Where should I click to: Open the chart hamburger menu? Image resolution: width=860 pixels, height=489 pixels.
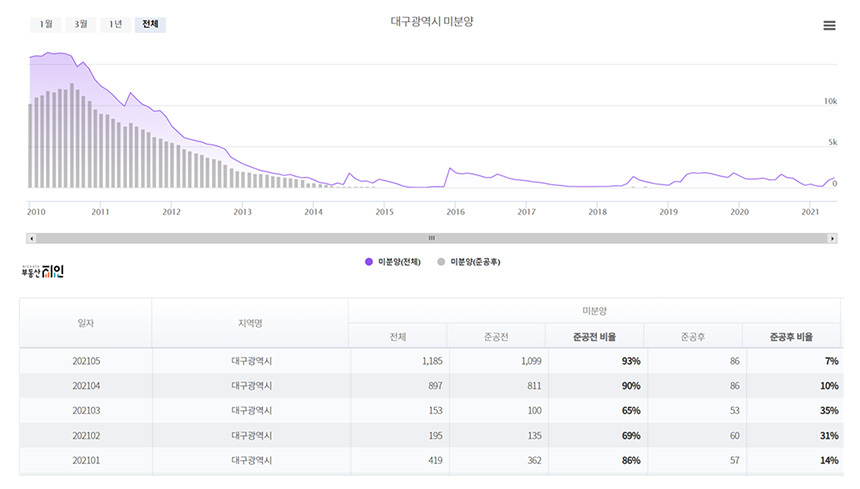829,26
